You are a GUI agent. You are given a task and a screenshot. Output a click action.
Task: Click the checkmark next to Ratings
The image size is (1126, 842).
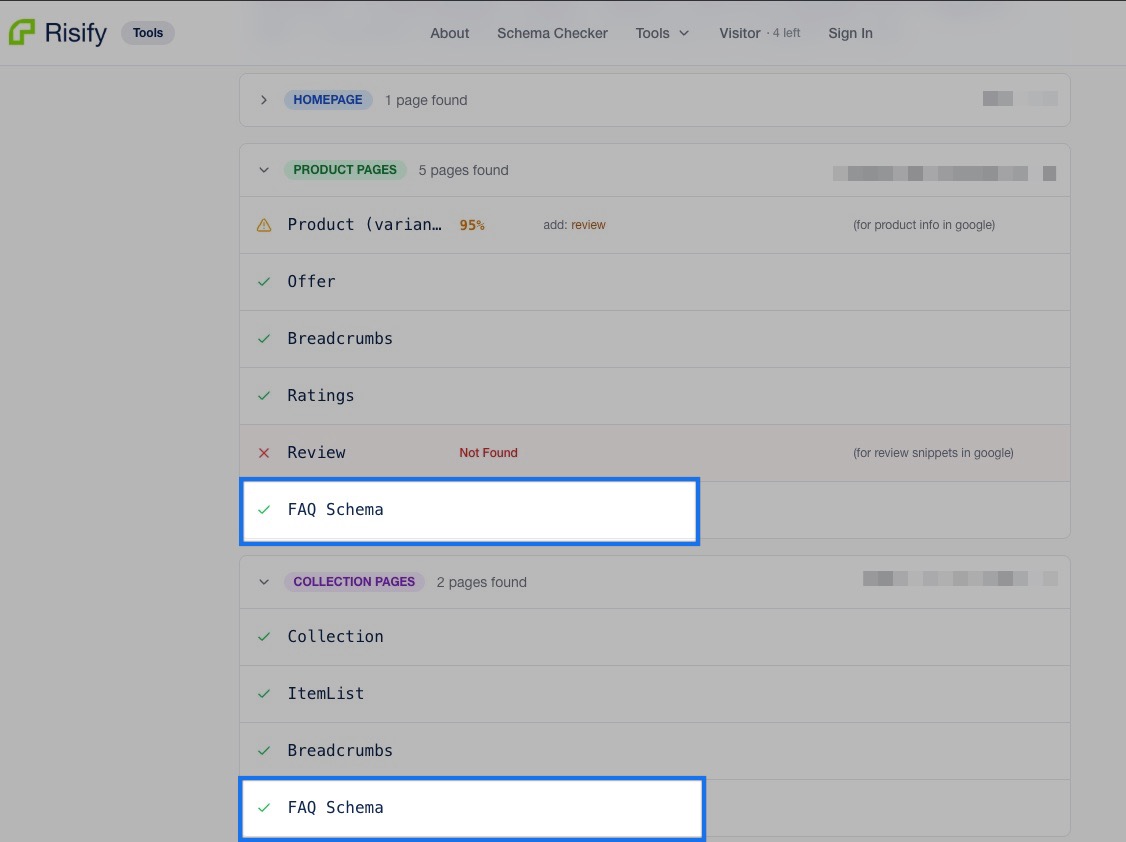pos(264,395)
